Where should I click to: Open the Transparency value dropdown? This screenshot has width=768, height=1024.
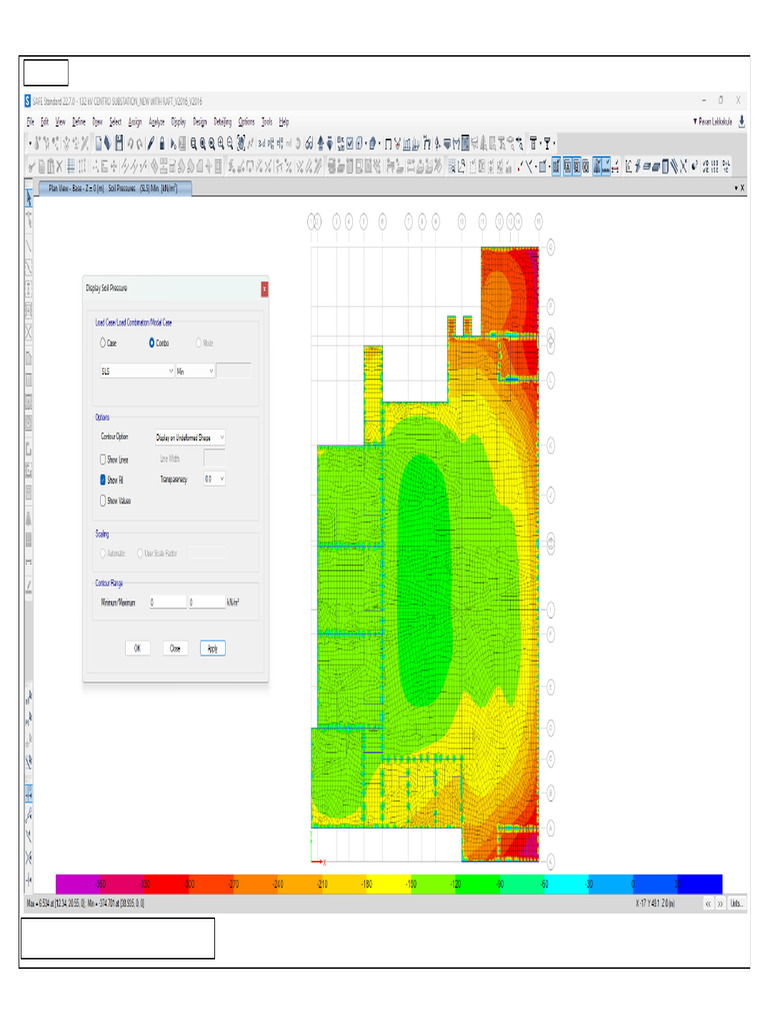(214, 479)
